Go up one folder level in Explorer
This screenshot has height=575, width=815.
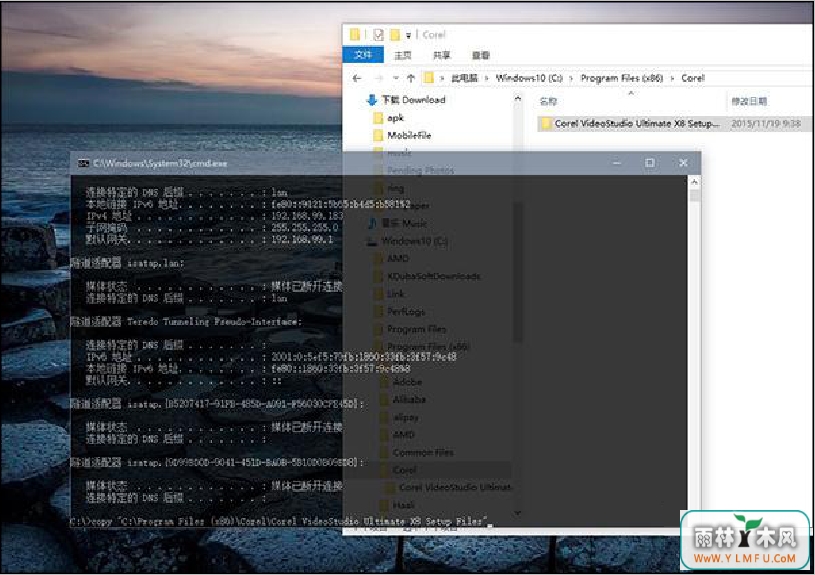tap(411, 79)
